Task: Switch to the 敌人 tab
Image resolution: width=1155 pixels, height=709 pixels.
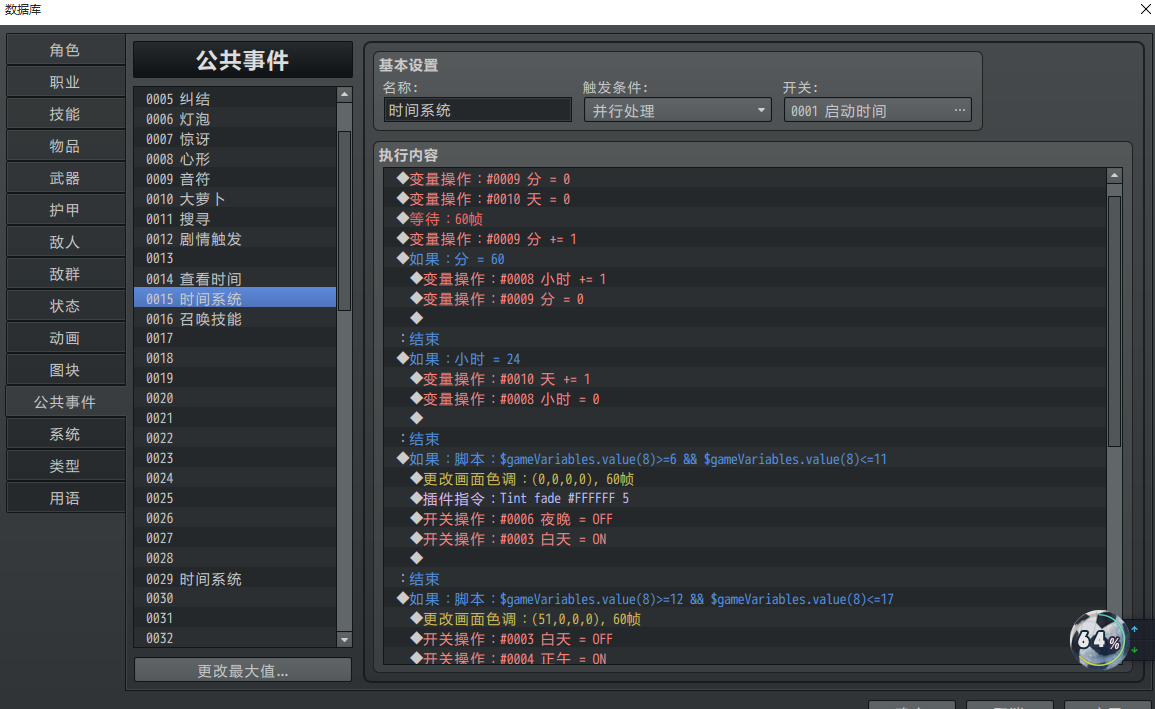Action: coord(66,242)
